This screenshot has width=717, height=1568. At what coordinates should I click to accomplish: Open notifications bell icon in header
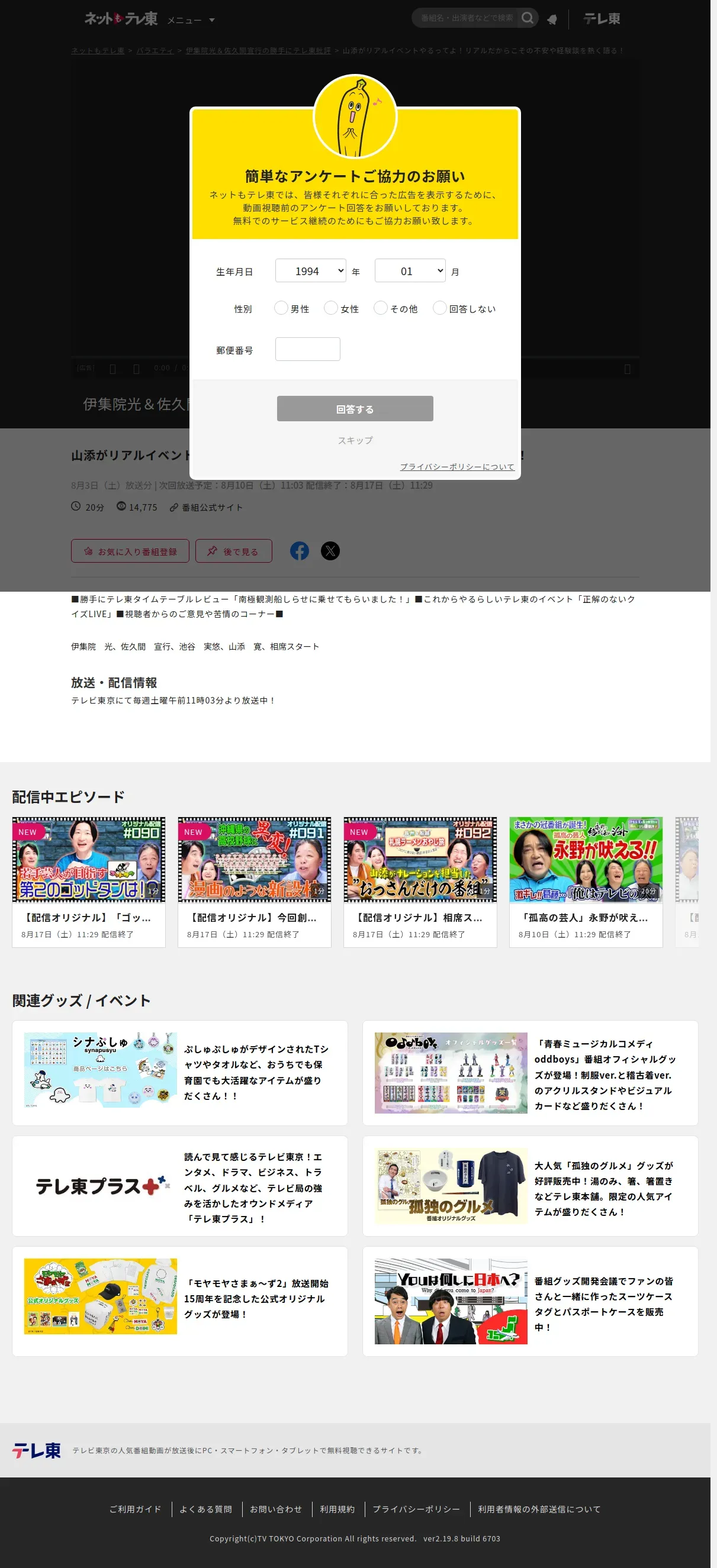pyautogui.click(x=552, y=20)
